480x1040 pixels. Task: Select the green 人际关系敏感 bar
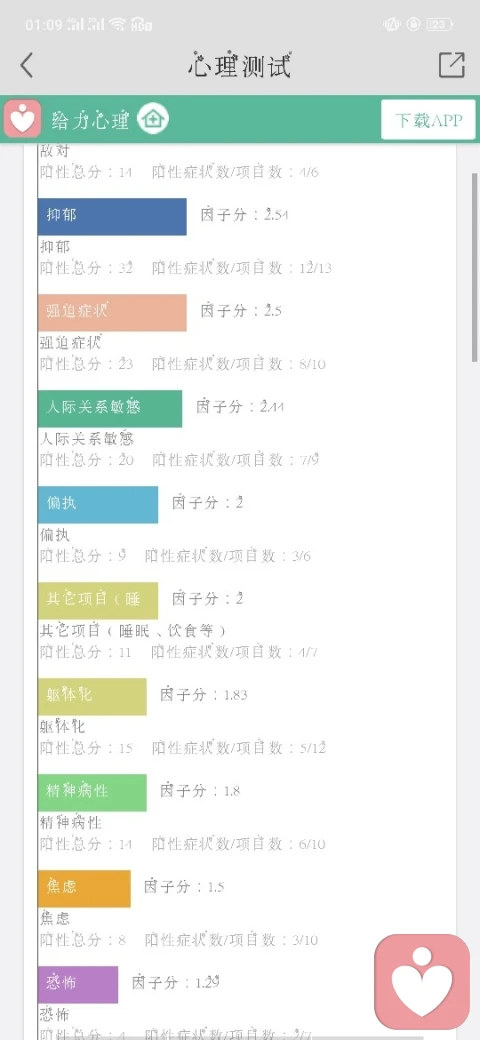coord(110,409)
